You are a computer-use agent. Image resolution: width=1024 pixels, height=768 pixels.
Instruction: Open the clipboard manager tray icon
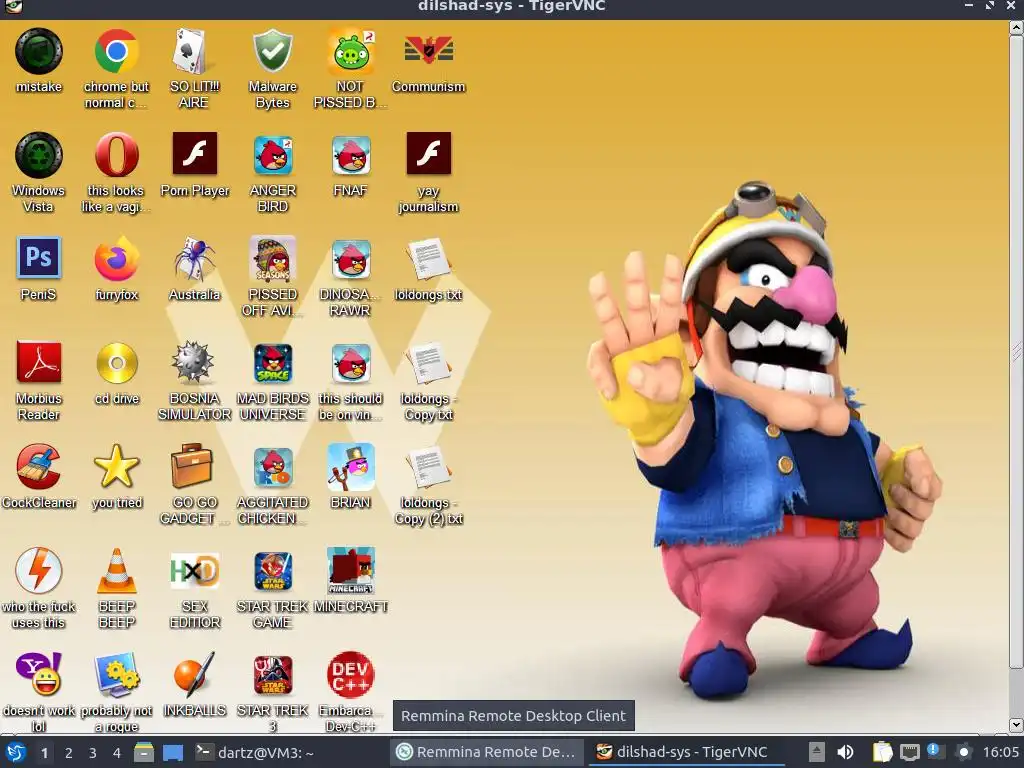tap(882, 752)
